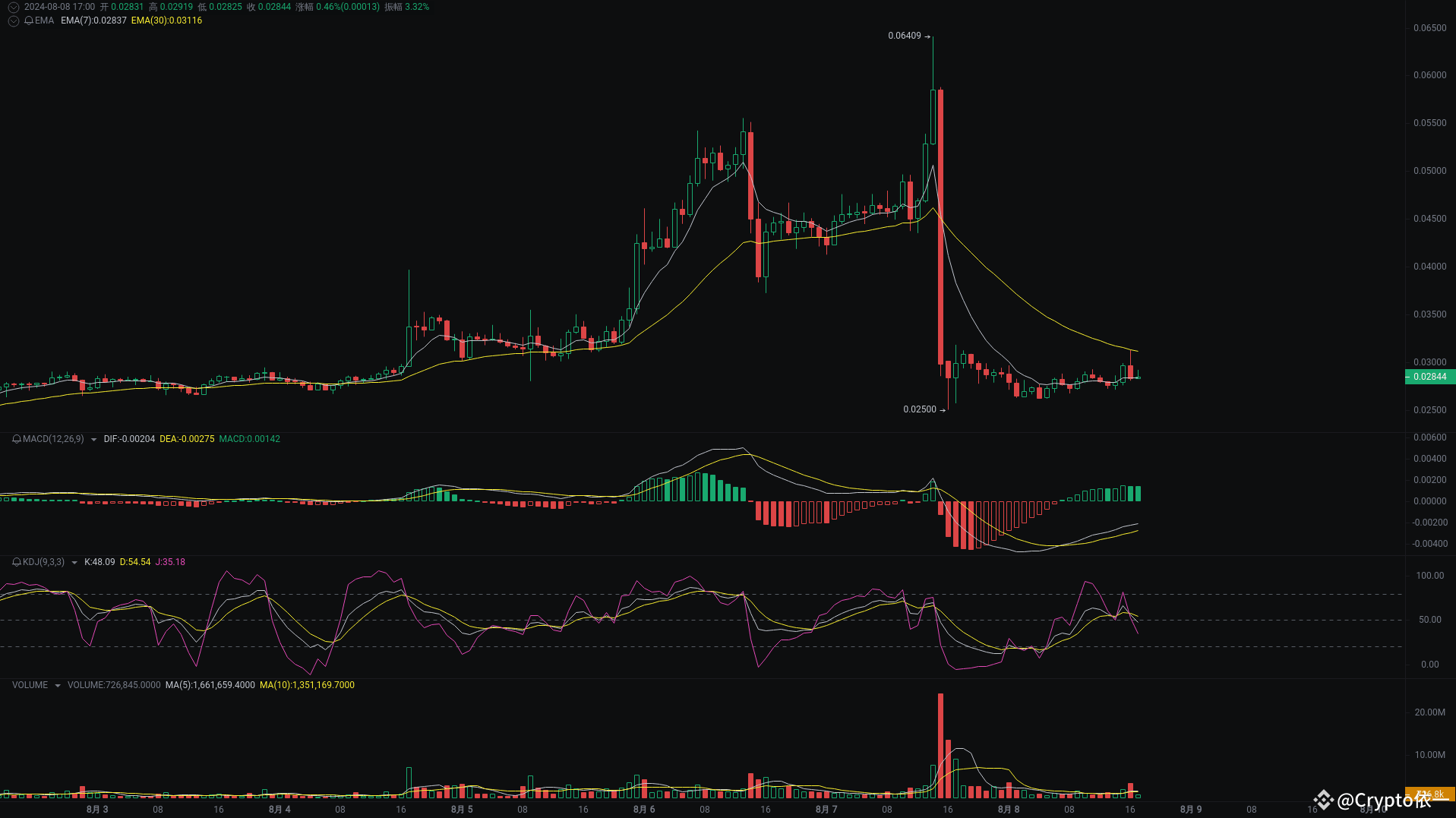This screenshot has height=818, width=1456.
Task: Click the MACD panel bell alert icon
Action: coord(15,439)
